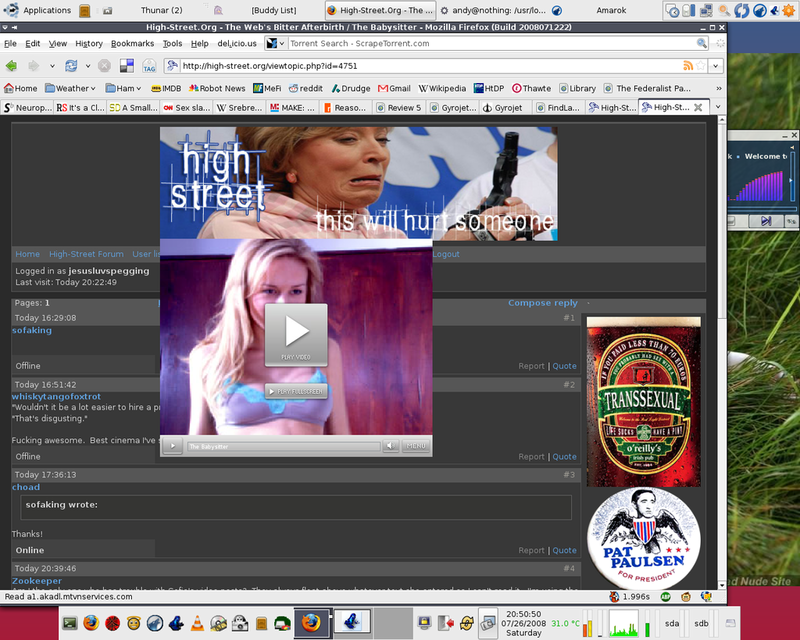Viewport: 800px width, 640px height.
Task: Click the RSS feed icon in address bar
Action: point(688,66)
